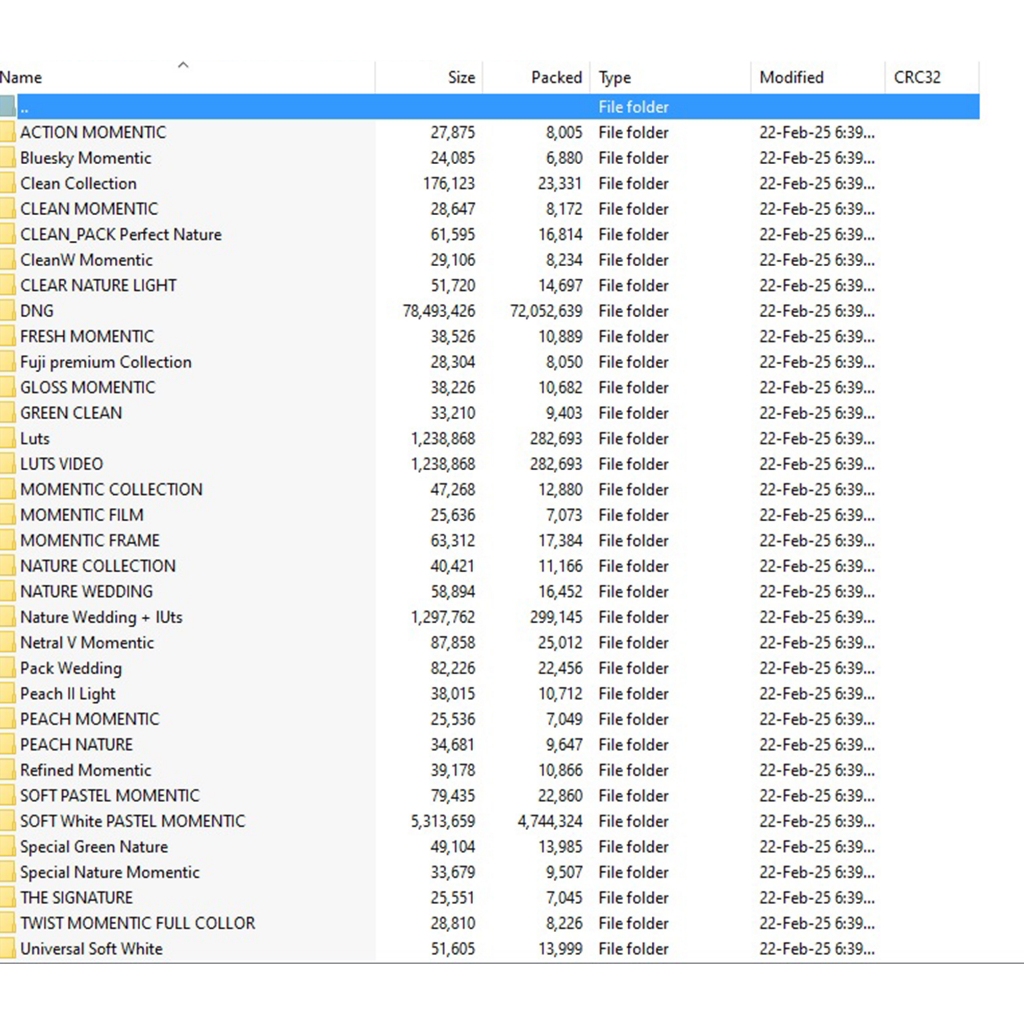Click the CRC32 column header
Image resolution: width=1024 pixels, height=1024 pixels.
click(x=917, y=78)
